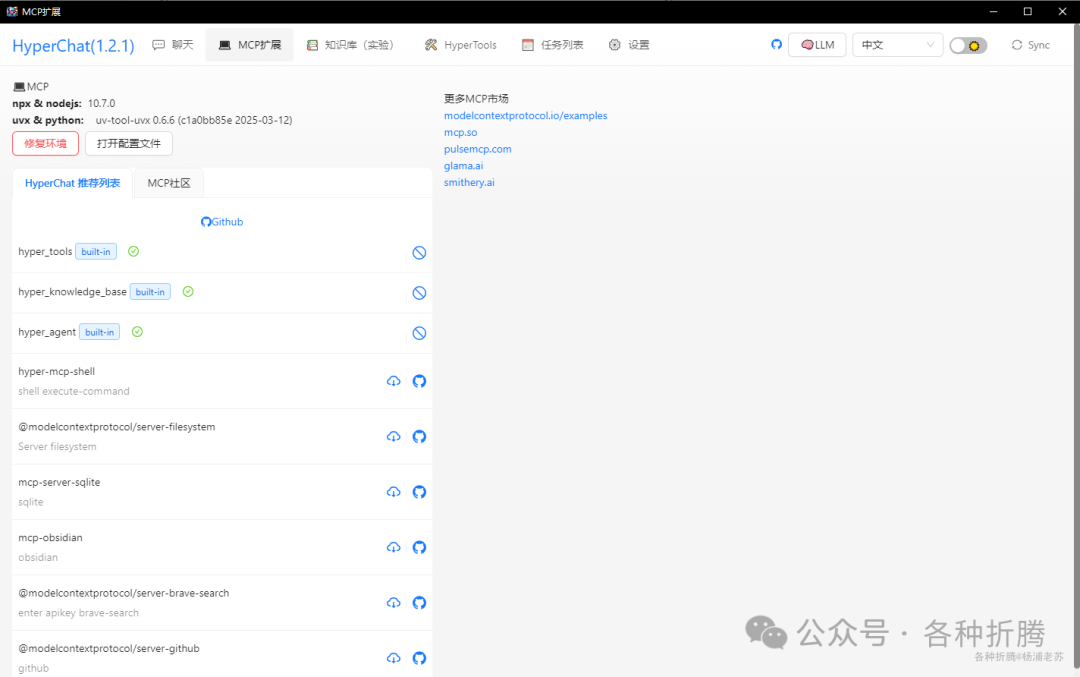
Task: Toggle the dark/light theme switch
Action: pos(968,45)
